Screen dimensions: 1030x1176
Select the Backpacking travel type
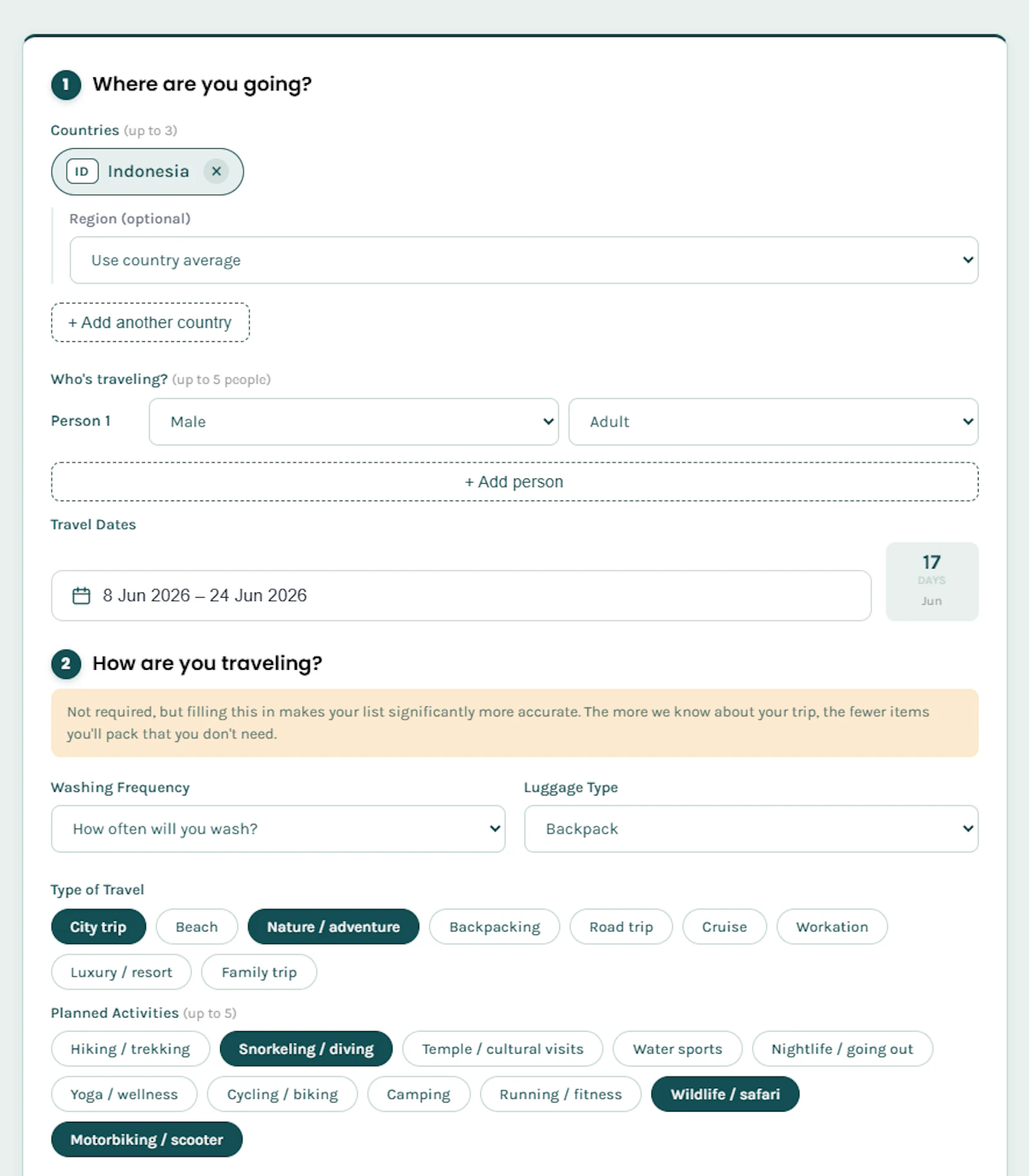coord(494,927)
